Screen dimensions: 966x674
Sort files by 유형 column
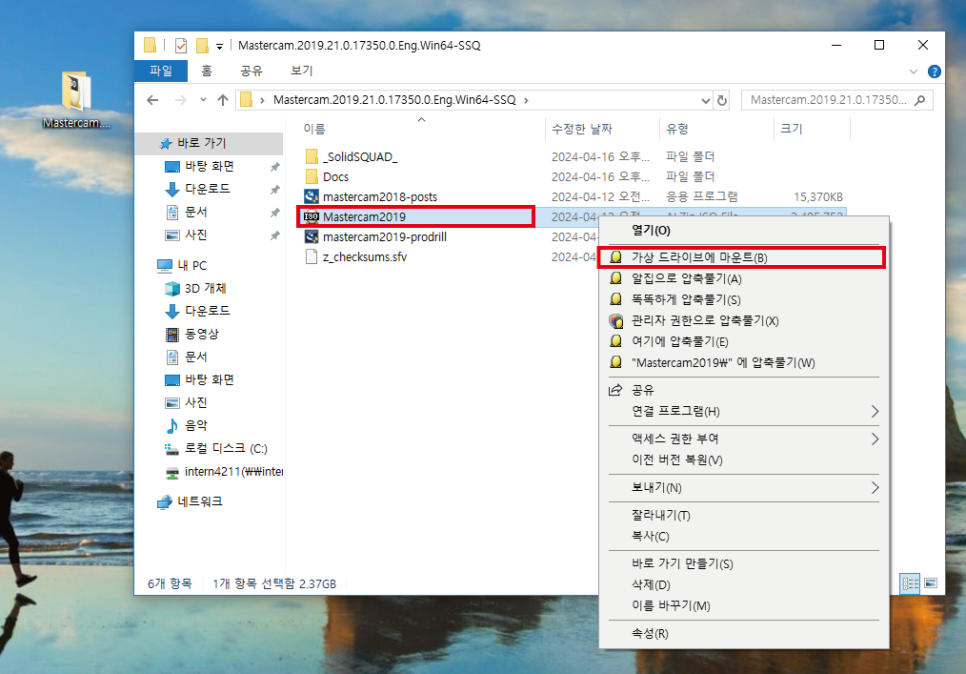(677, 129)
